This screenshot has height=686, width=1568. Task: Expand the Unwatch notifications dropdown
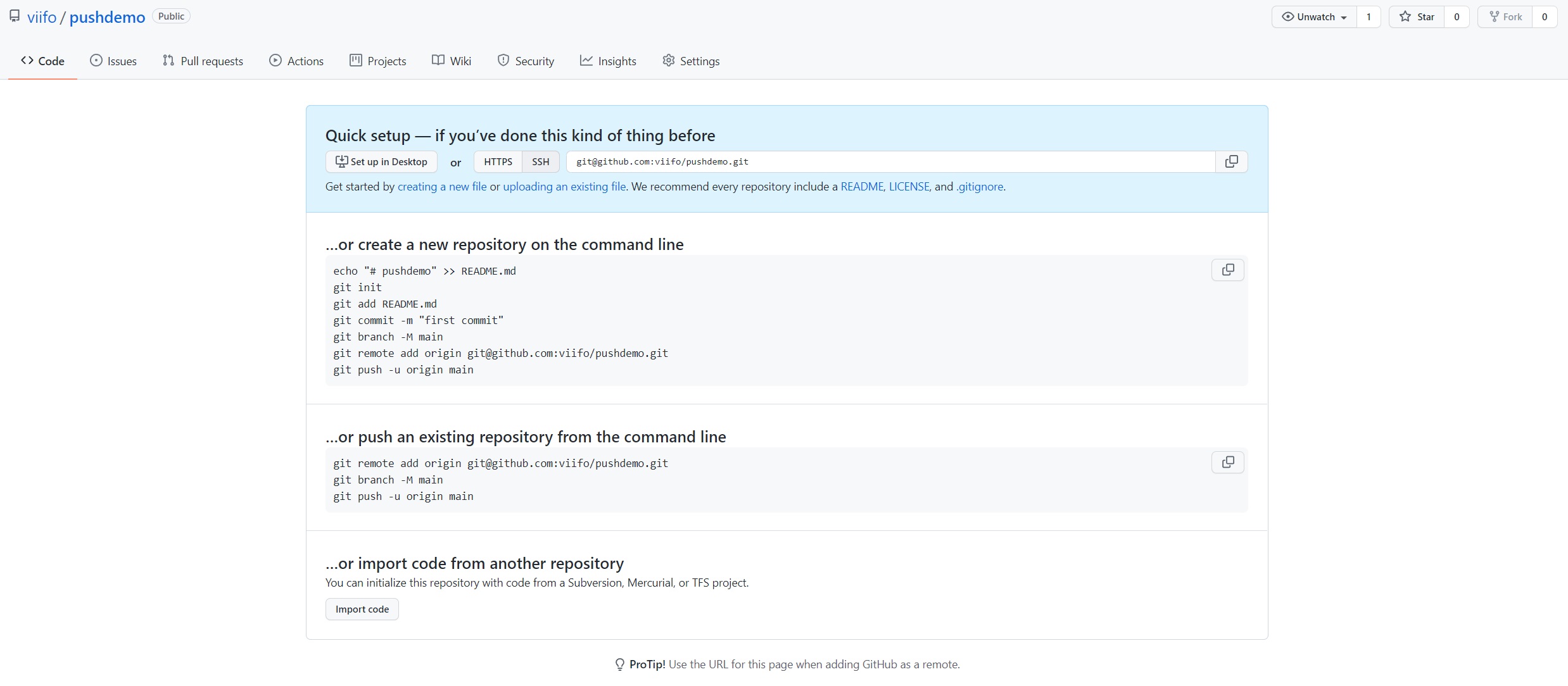click(1314, 17)
